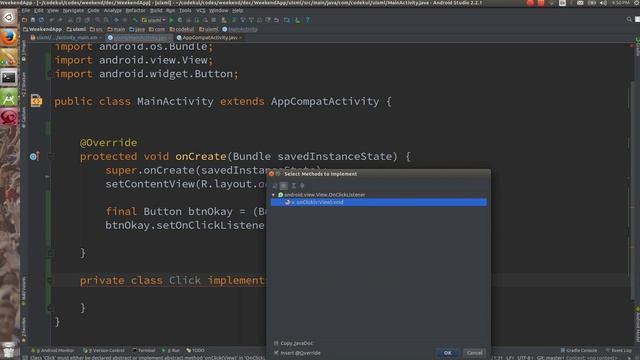
Task: Click the green Run app button
Action: tap(171, 20)
